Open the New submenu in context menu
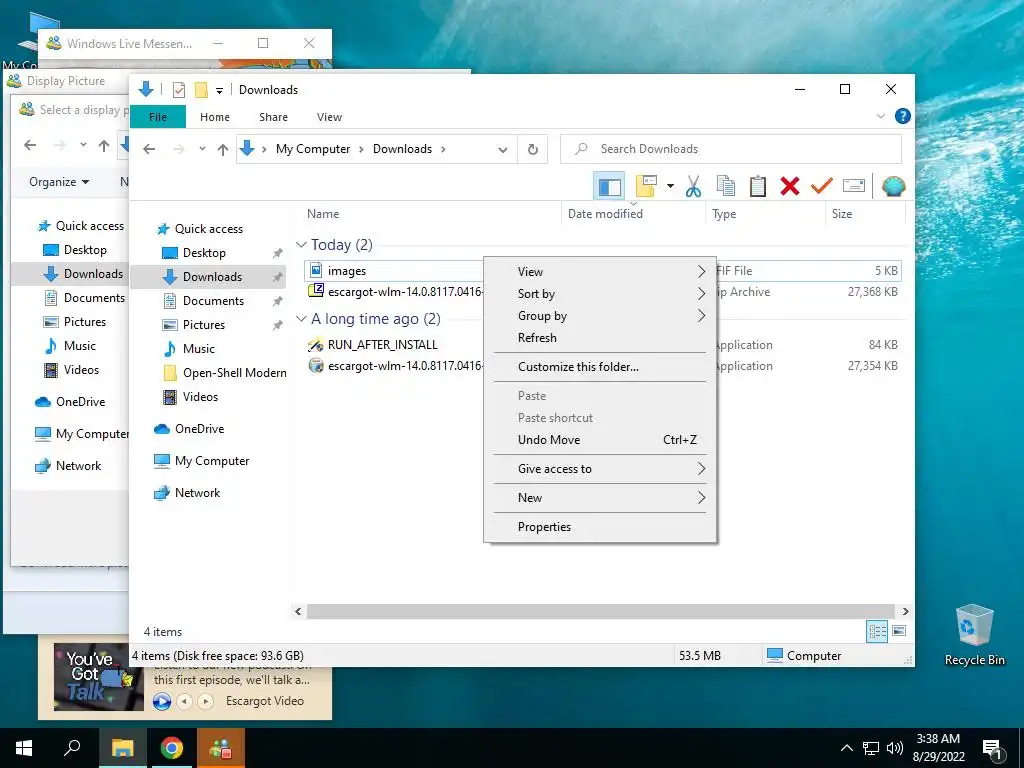 coord(600,498)
